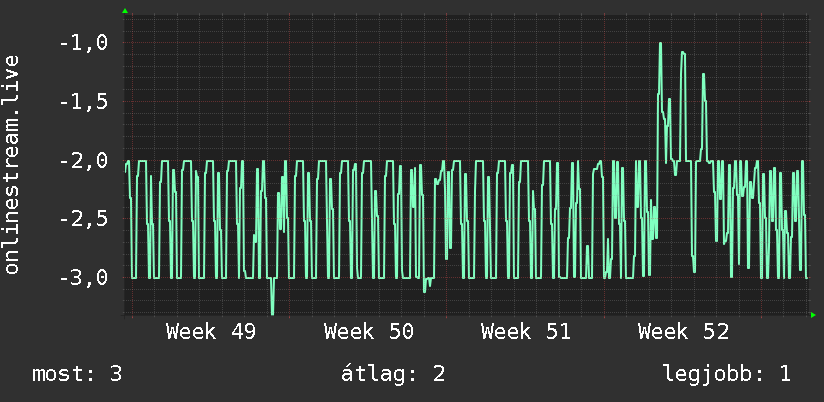The height and width of the screenshot is (402, 824).
Task: Click the '-2,5' y-axis value
Action: [83, 219]
